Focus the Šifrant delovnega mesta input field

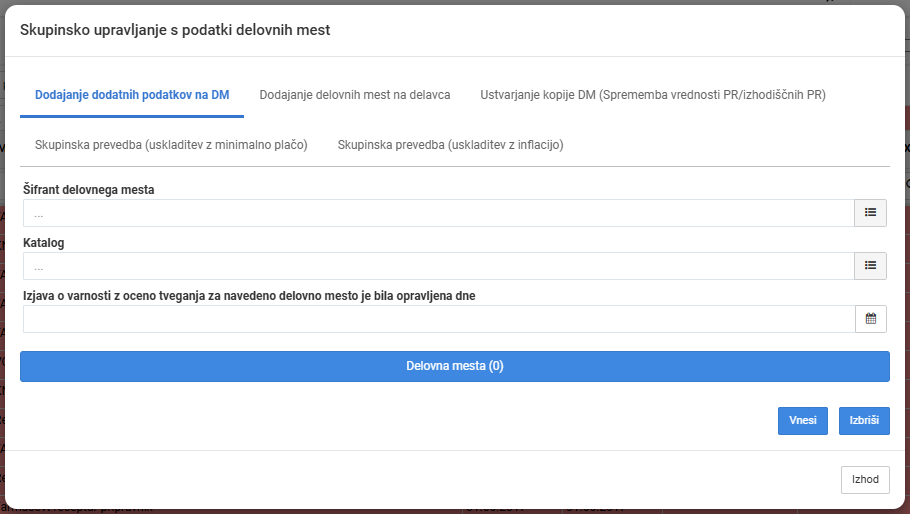pos(439,213)
